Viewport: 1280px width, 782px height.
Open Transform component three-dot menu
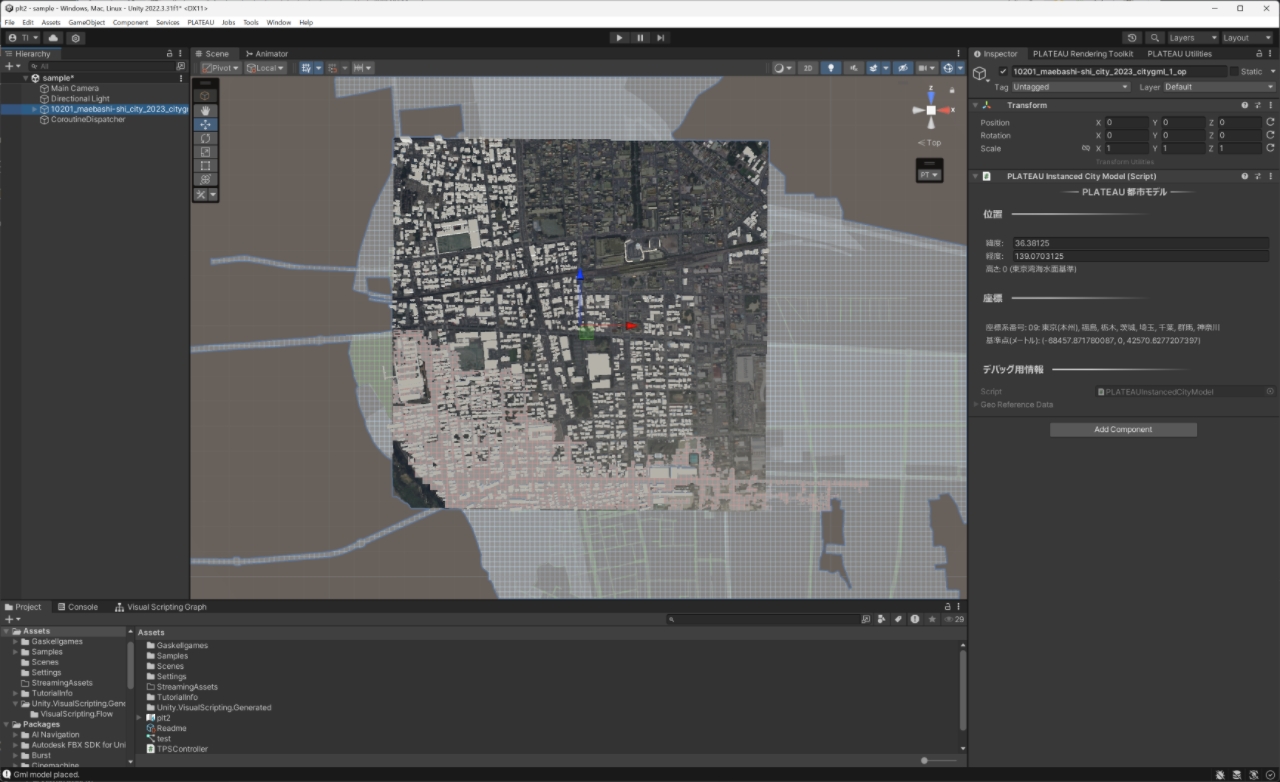tap(1271, 105)
